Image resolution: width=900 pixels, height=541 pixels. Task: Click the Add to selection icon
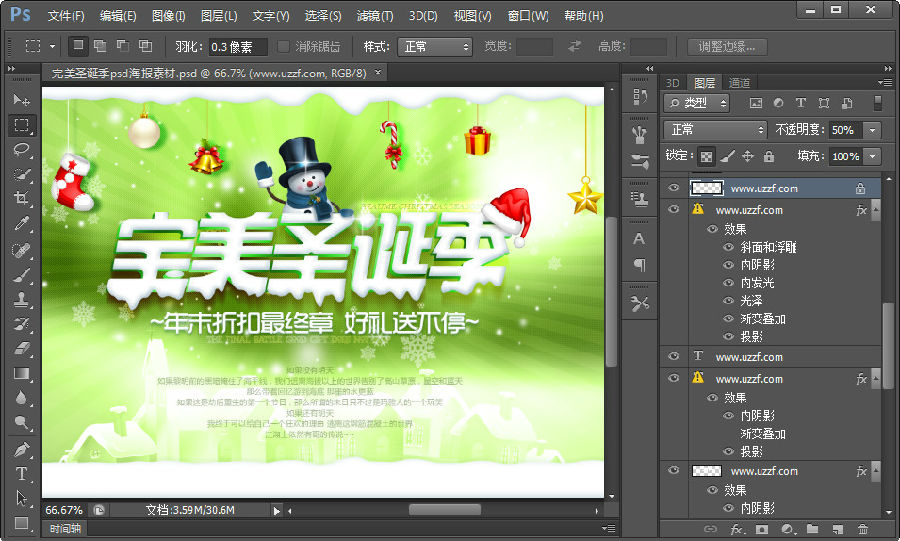(x=100, y=46)
